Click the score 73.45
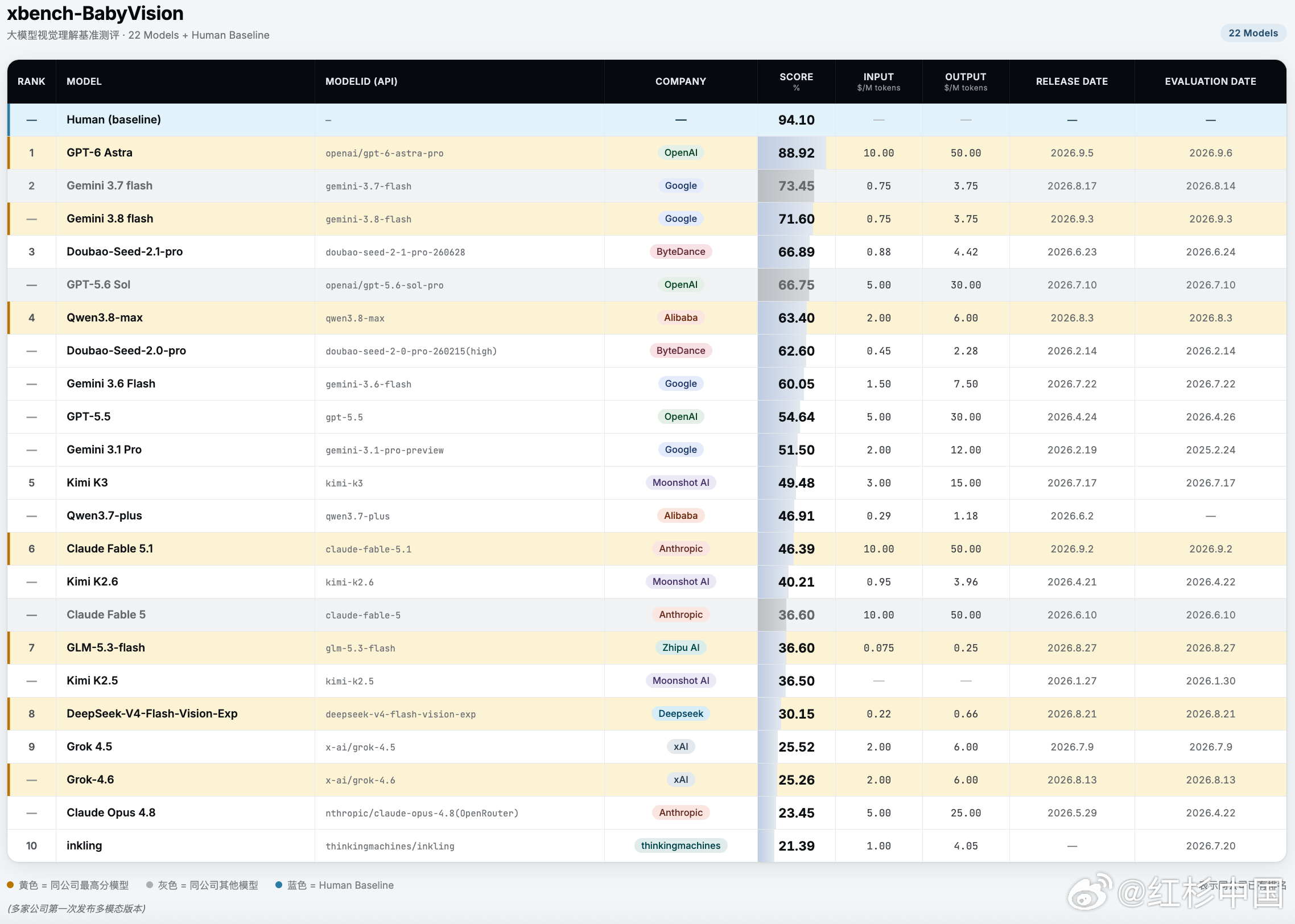 [x=796, y=186]
